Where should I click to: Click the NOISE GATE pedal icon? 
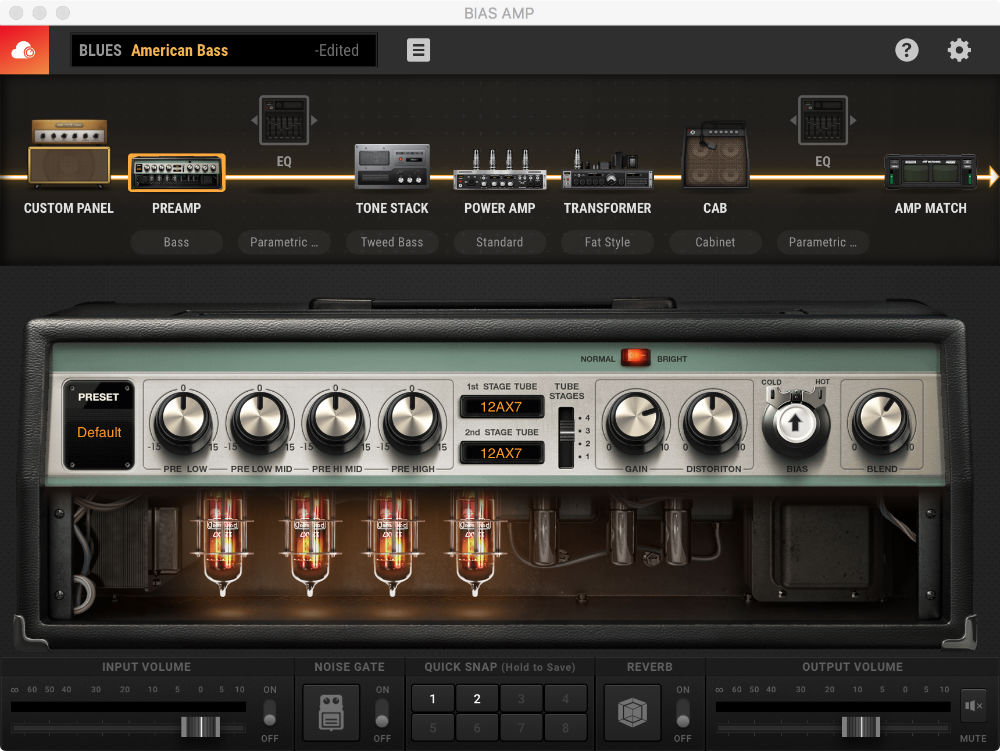(x=330, y=712)
